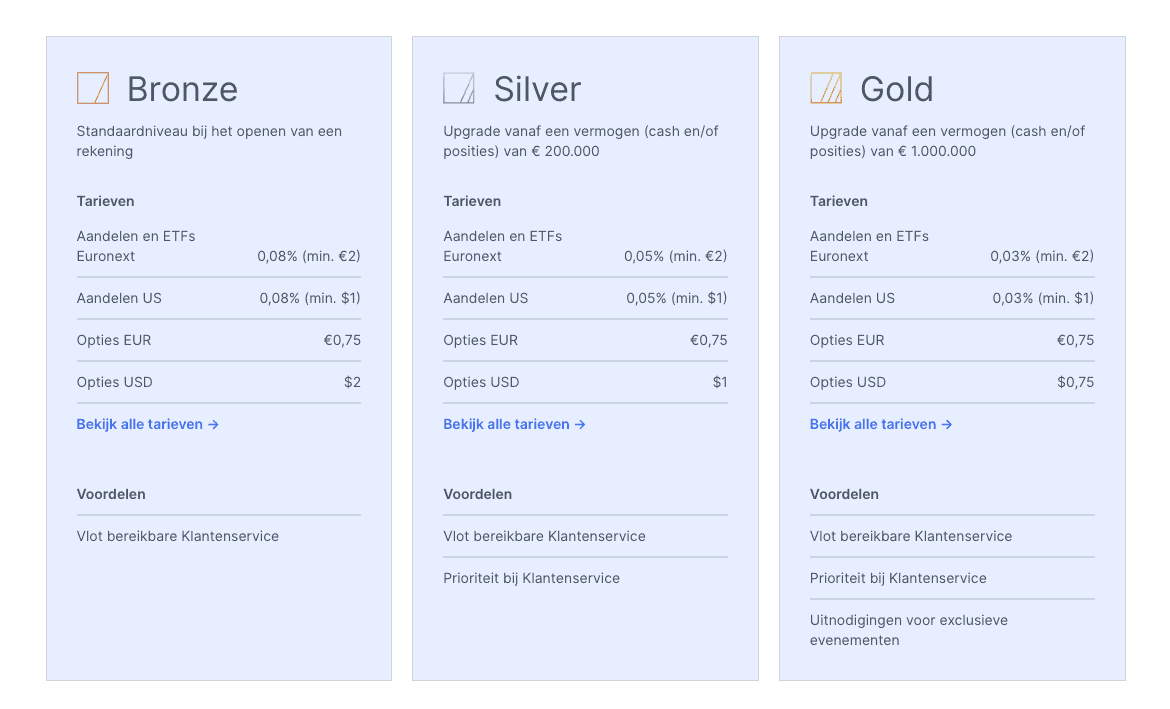The width and height of the screenshot is (1170, 709).
Task: Click Bronze 'Vlot bereikbare Klantenservice' benefit
Action: 178,536
